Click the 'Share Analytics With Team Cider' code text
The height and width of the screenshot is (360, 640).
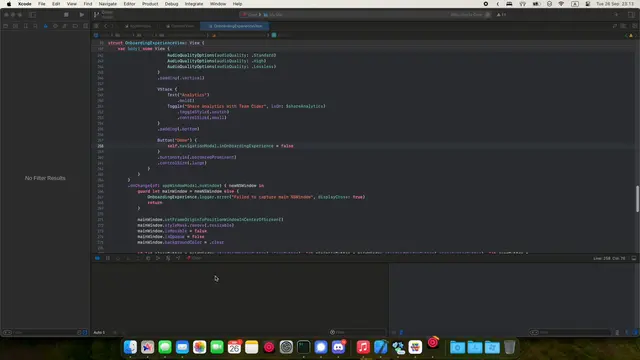point(226,106)
